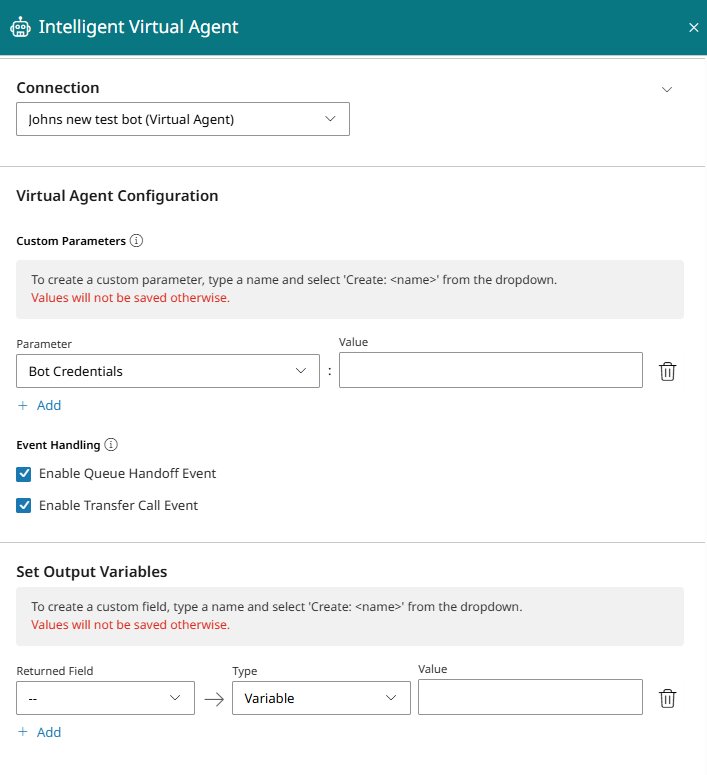Click the robot icon beside Intelligent Virtual Agent

click(20, 27)
